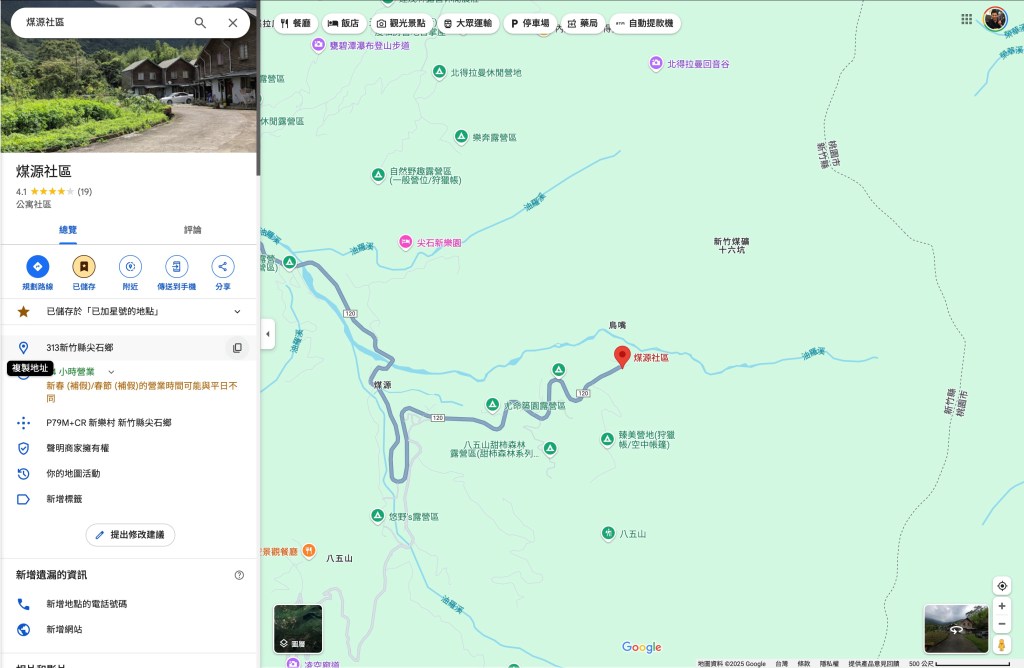
Task: Clear the search with the X icon
Action: [x=233, y=23]
